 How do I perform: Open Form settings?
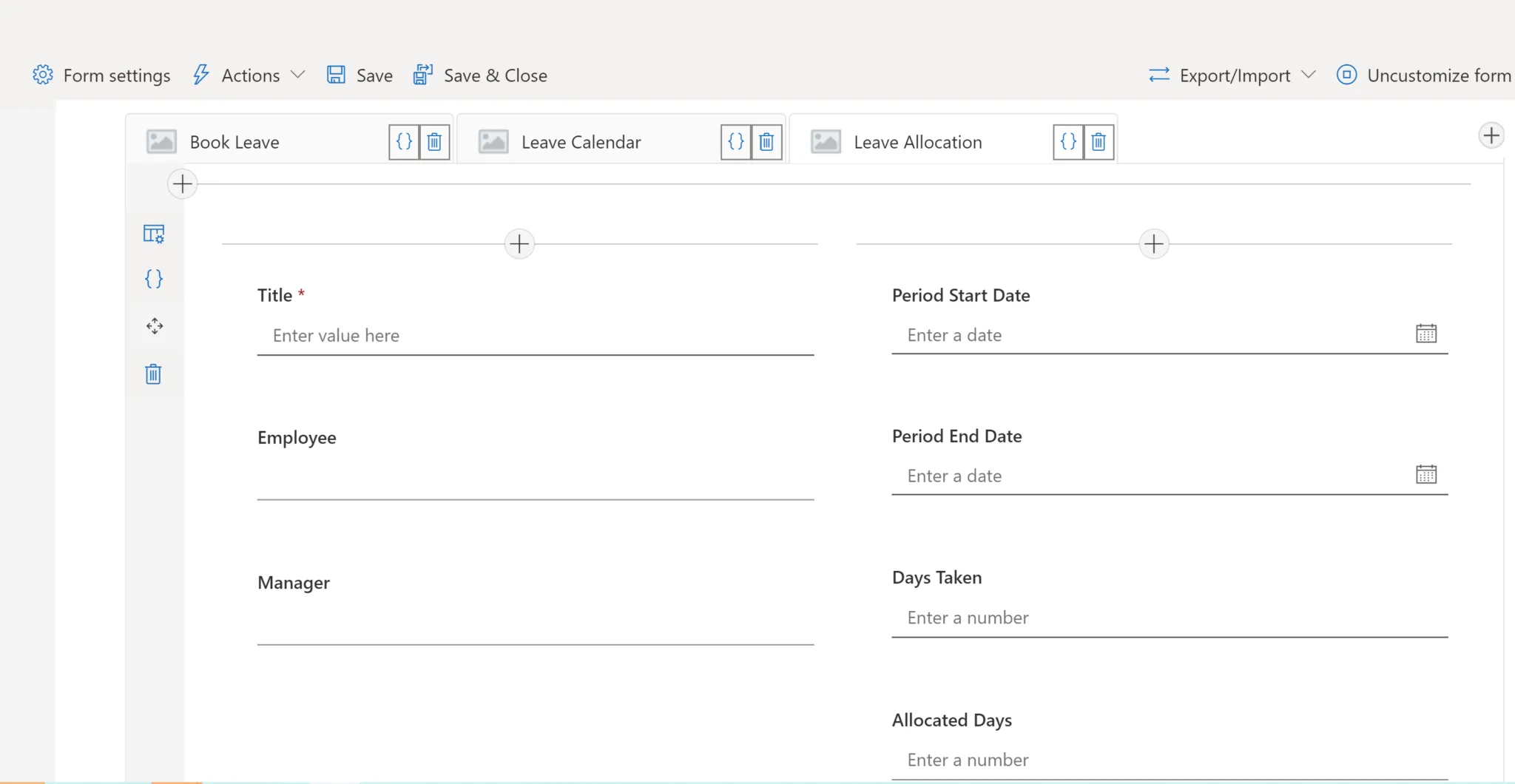coord(101,75)
